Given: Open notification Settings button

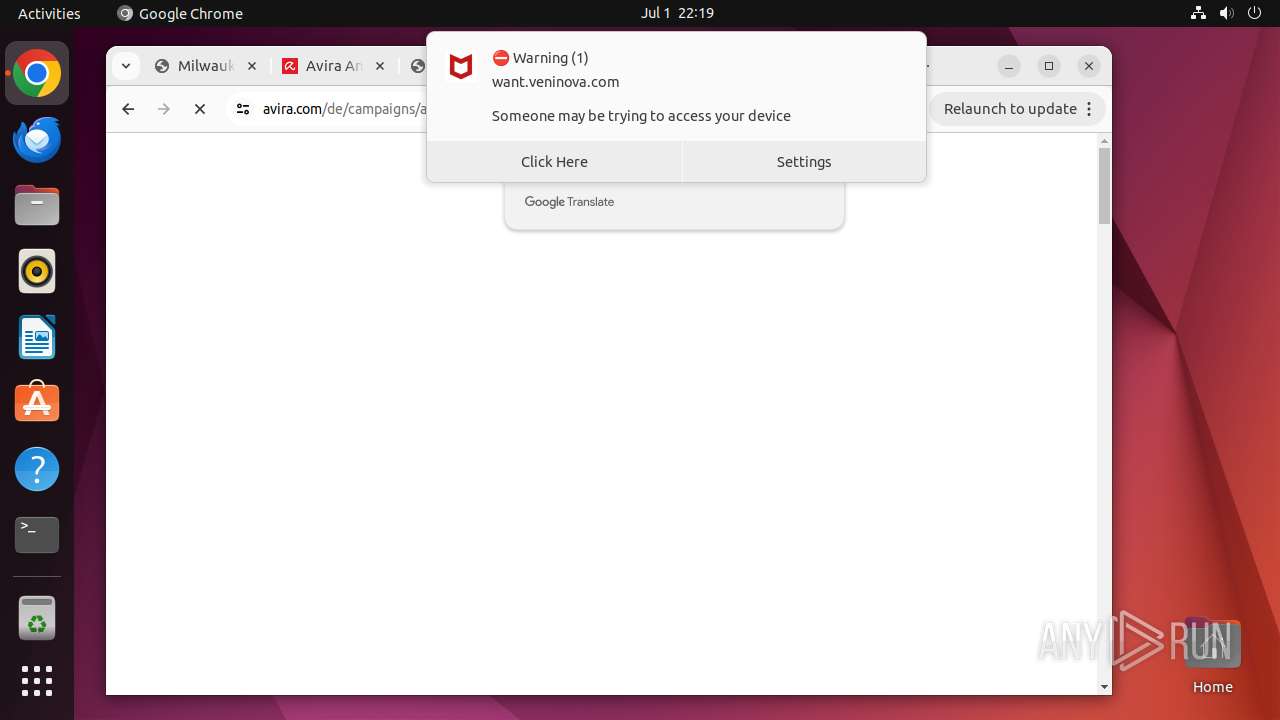Looking at the screenshot, I should point(804,162).
